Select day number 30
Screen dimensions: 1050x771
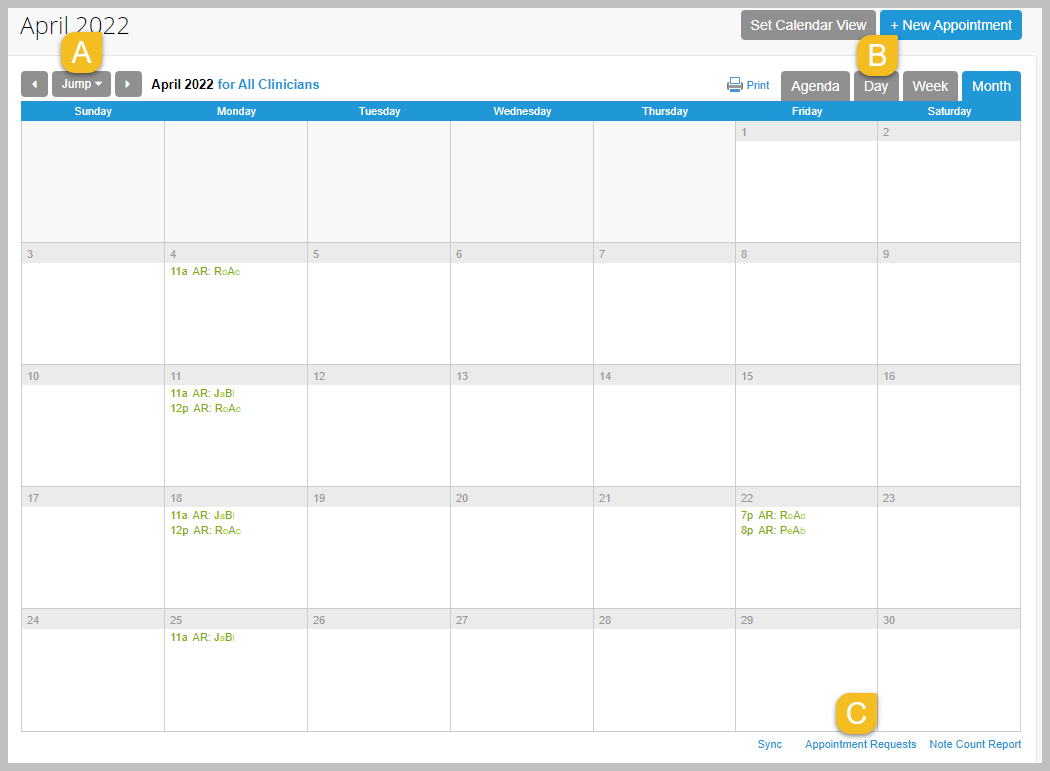pos(889,620)
